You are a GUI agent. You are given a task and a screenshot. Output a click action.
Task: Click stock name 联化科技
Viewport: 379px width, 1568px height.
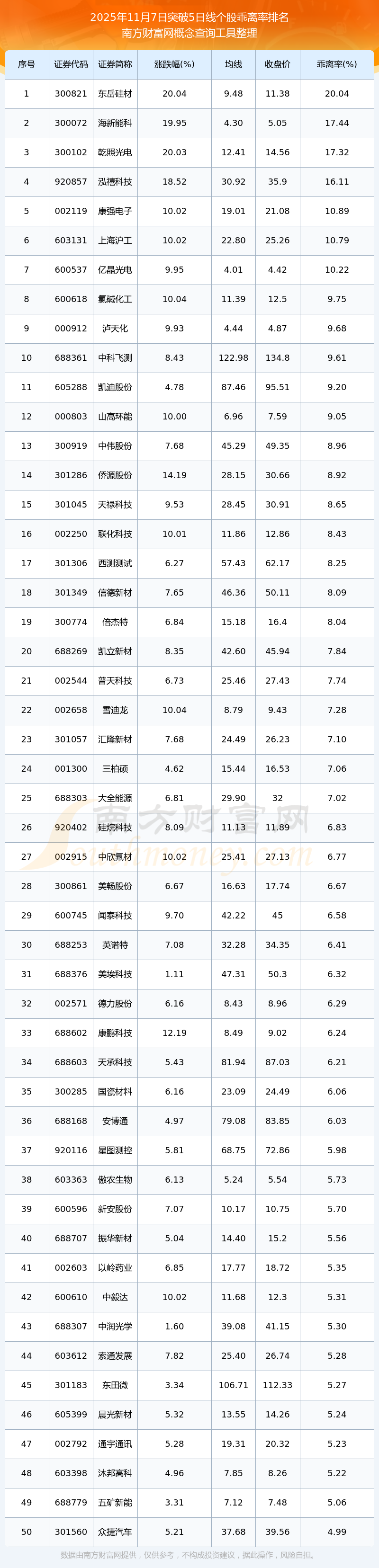115,534
